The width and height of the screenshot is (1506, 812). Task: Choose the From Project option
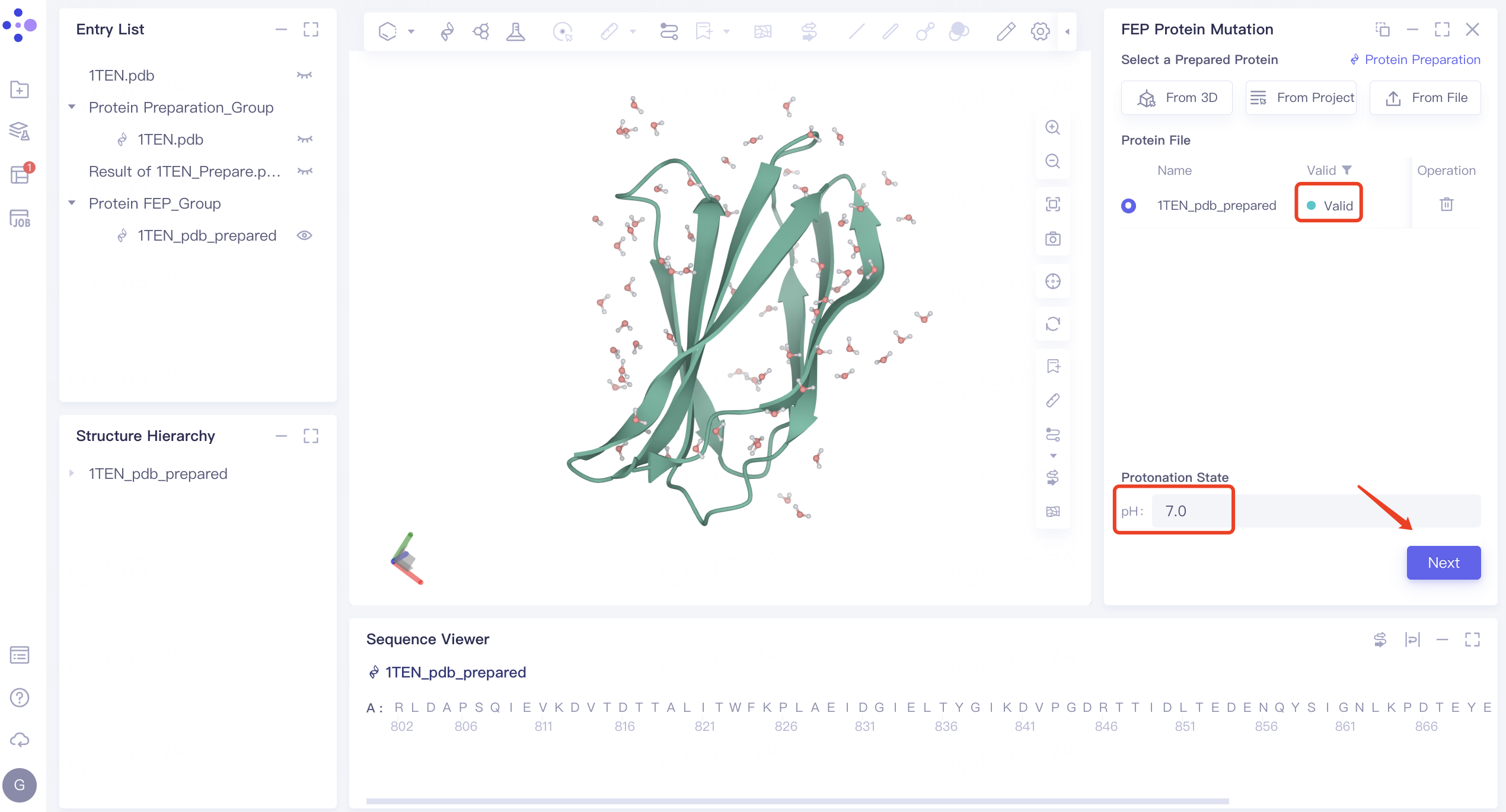1301,98
